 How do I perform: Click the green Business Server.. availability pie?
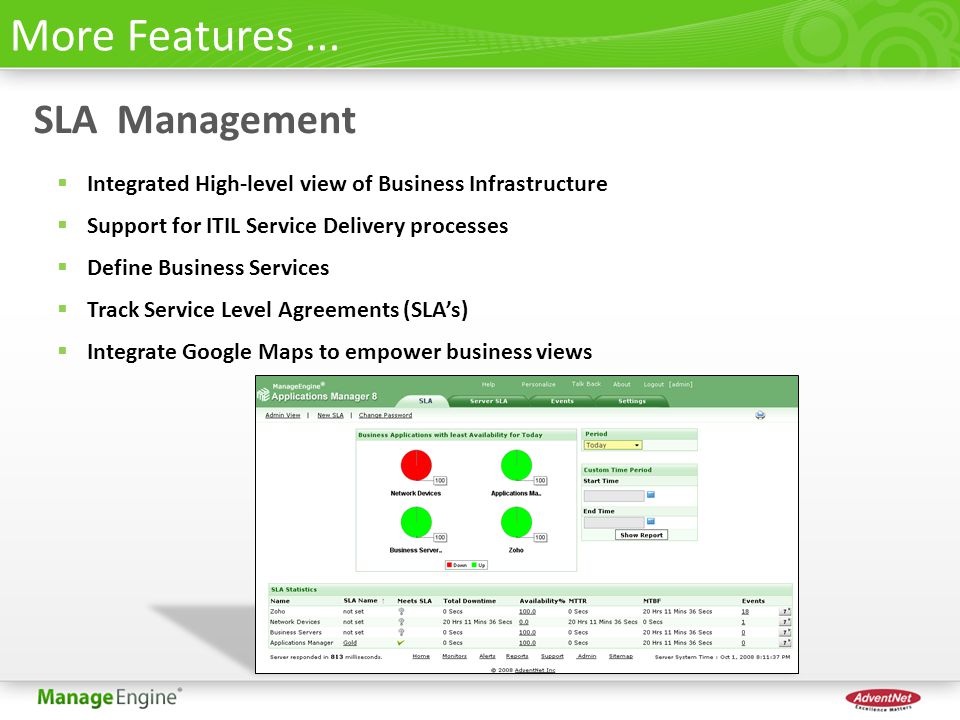tap(416, 522)
